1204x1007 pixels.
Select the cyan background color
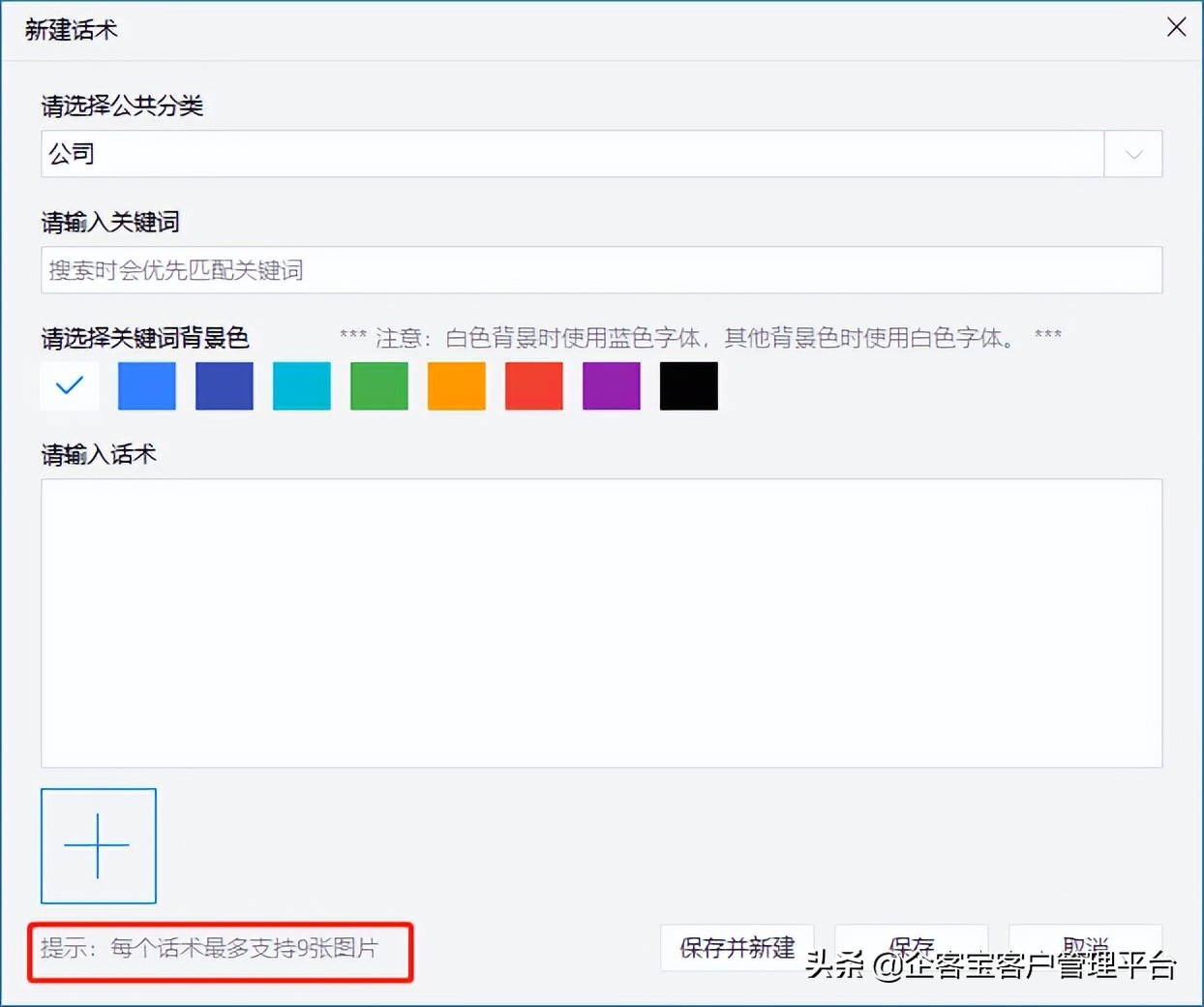(x=301, y=385)
